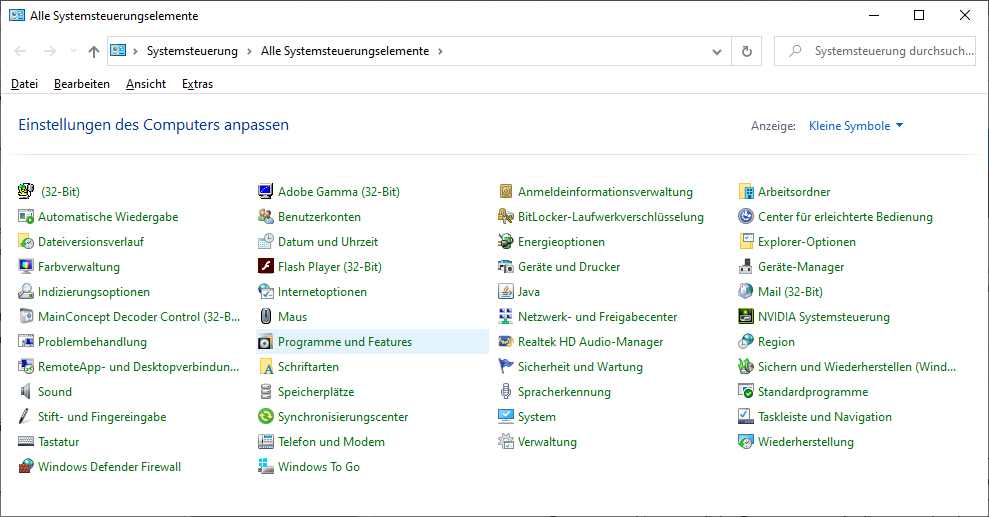The width and height of the screenshot is (989, 517).
Task: Open the Geräte-Manager icon
Action: [x=746, y=267]
